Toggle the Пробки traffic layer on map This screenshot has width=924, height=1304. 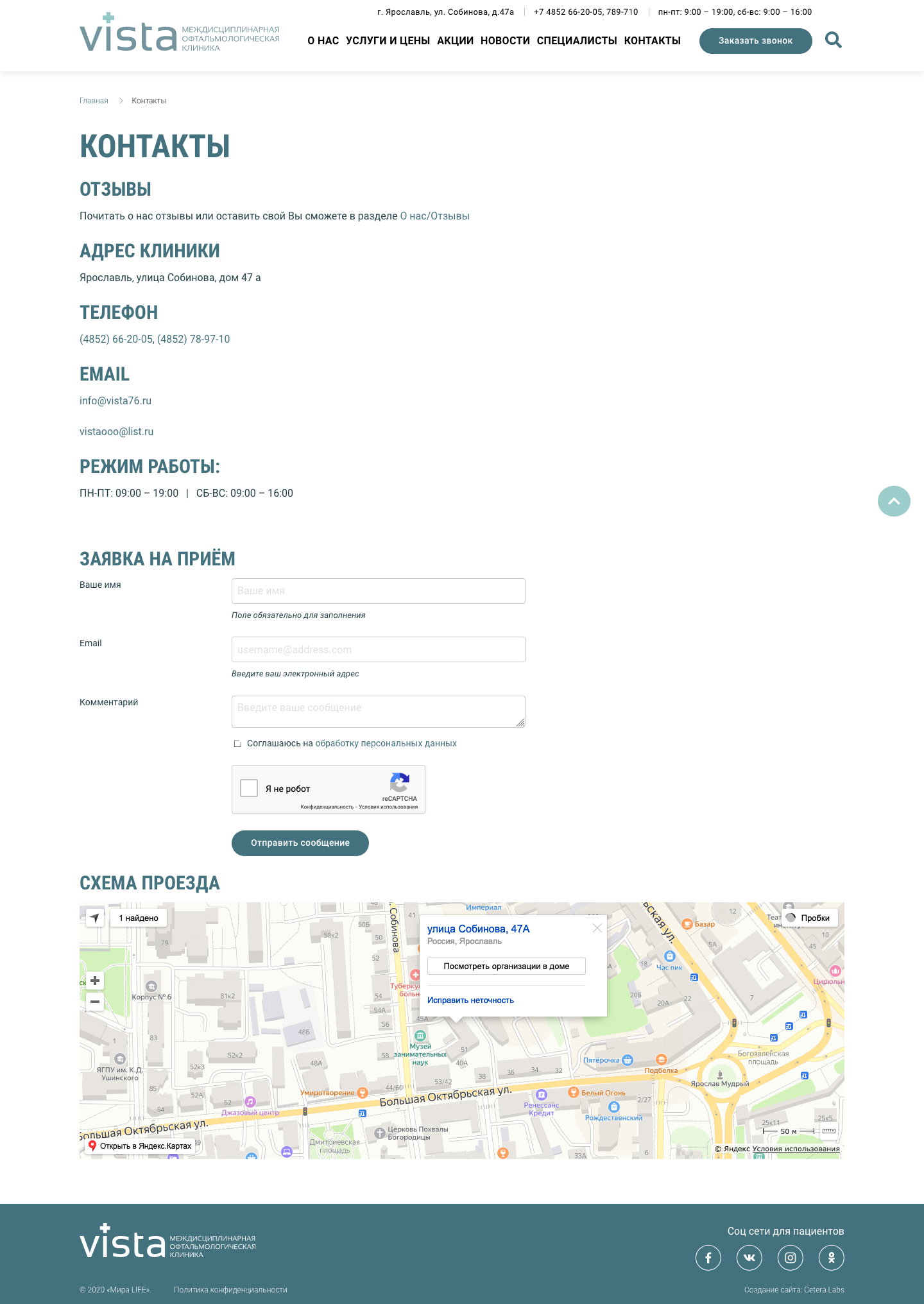point(809,918)
